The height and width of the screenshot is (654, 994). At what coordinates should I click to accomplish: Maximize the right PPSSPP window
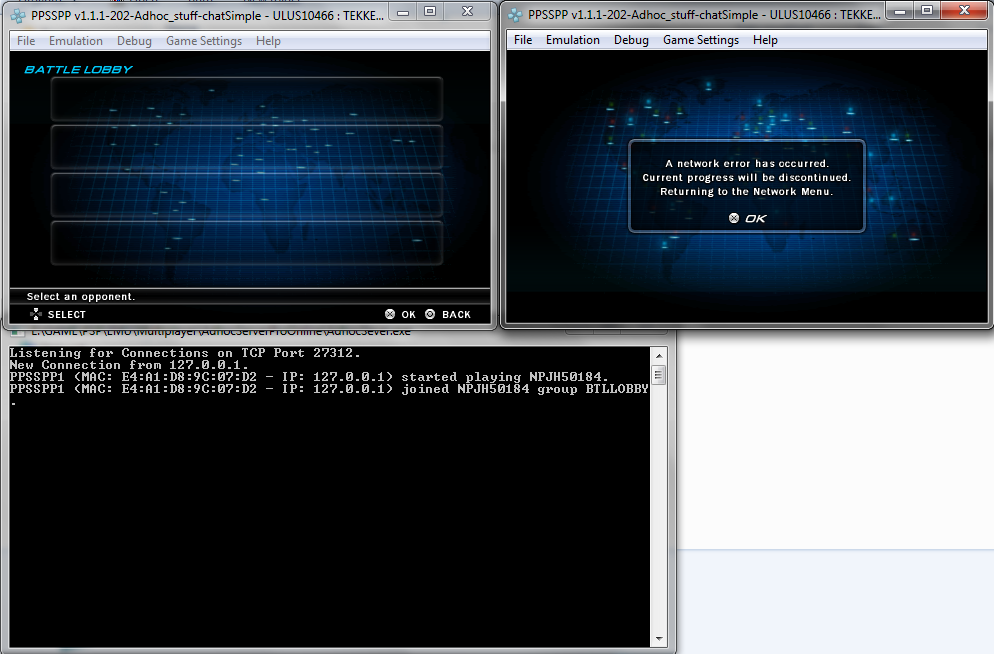928,11
